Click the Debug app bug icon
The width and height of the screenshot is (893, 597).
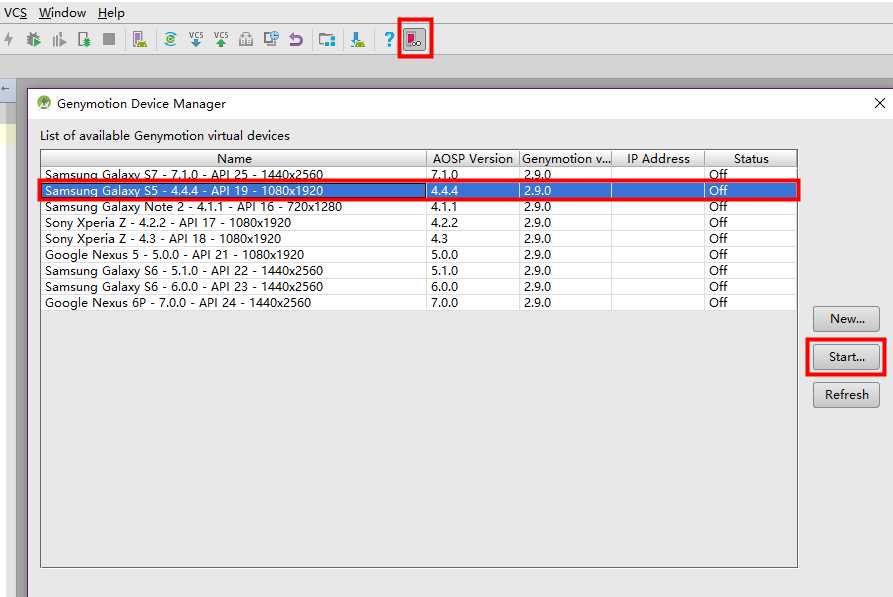[x=34, y=39]
